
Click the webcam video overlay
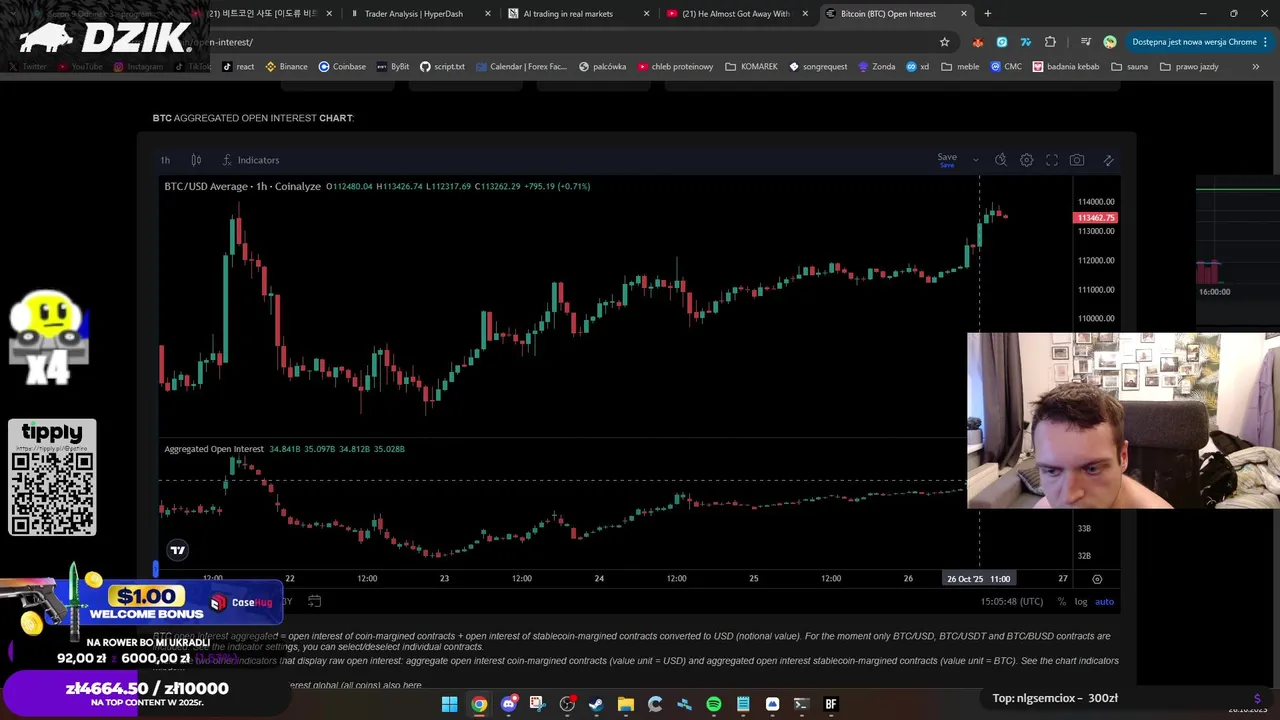click(1123, 421)
